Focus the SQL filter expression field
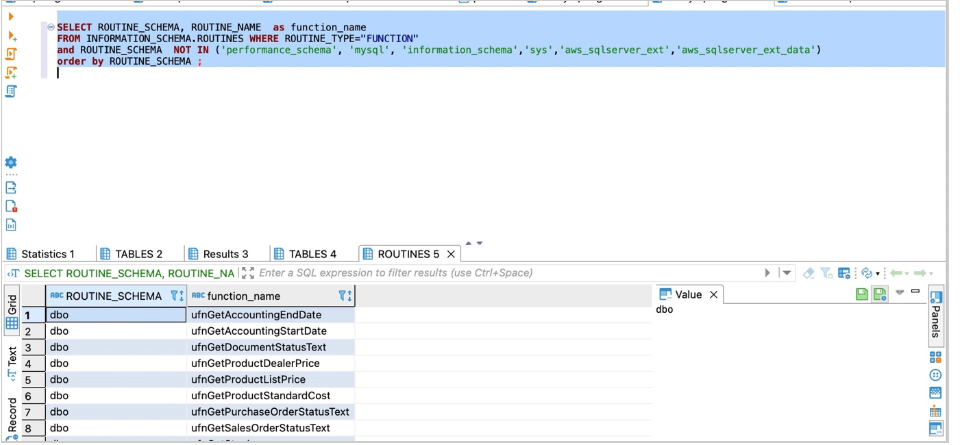The height and width of the screenshot is (445, 960). point(508,273)
